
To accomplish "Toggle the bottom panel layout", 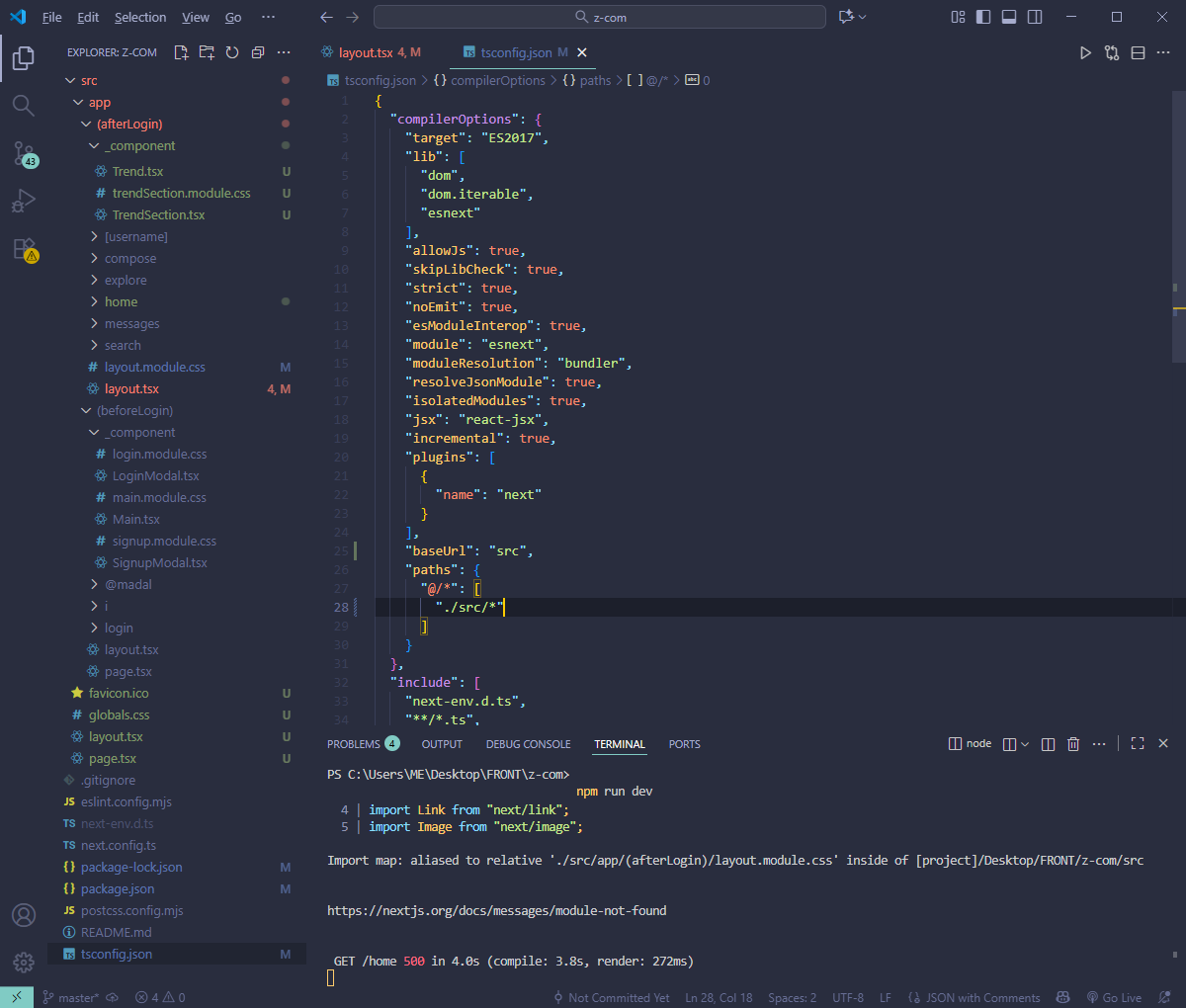I will pyautogui.click(x=1009, y=17).
